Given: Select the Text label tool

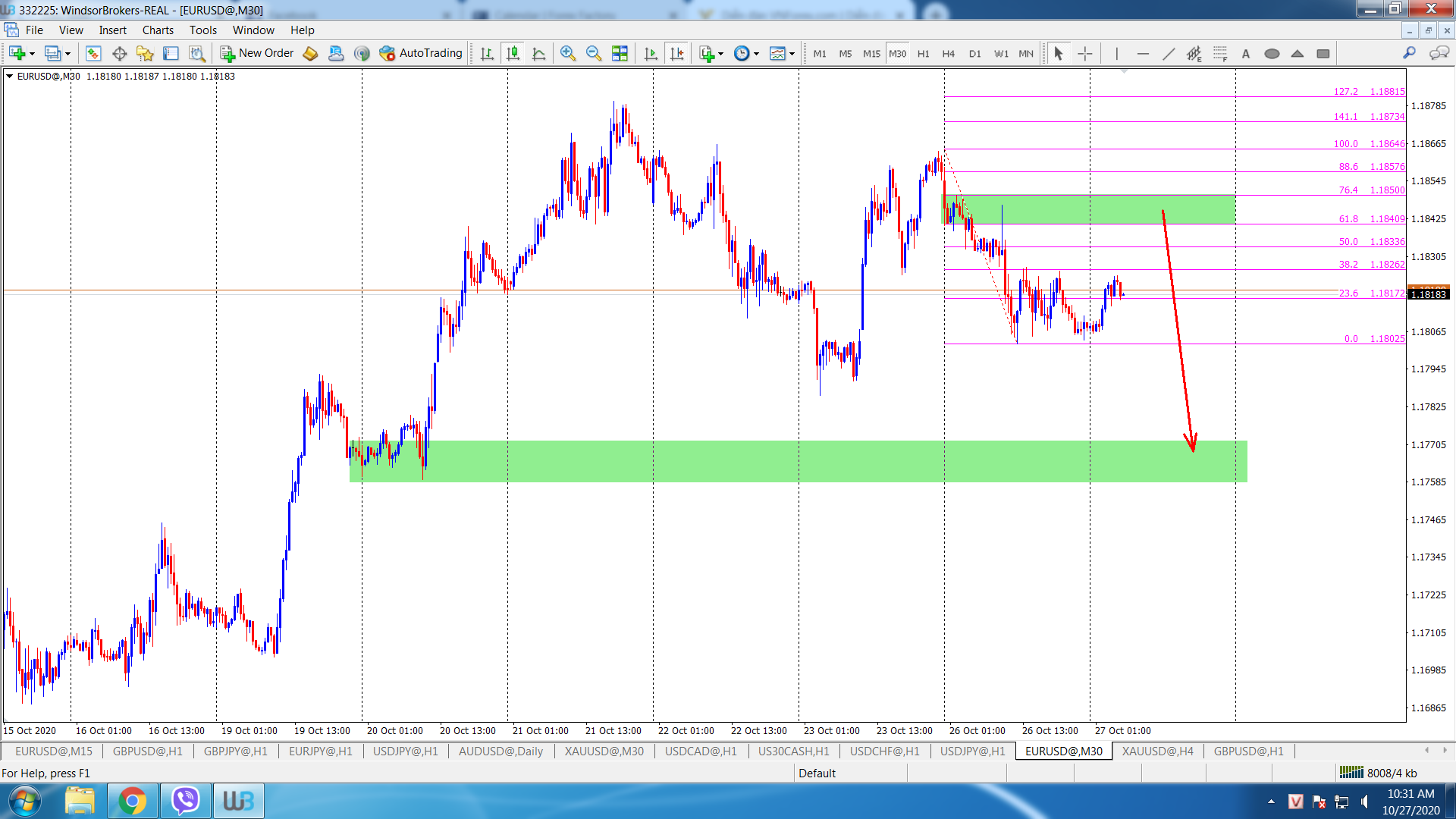Looking at the screenshot, I should 1246,53.
